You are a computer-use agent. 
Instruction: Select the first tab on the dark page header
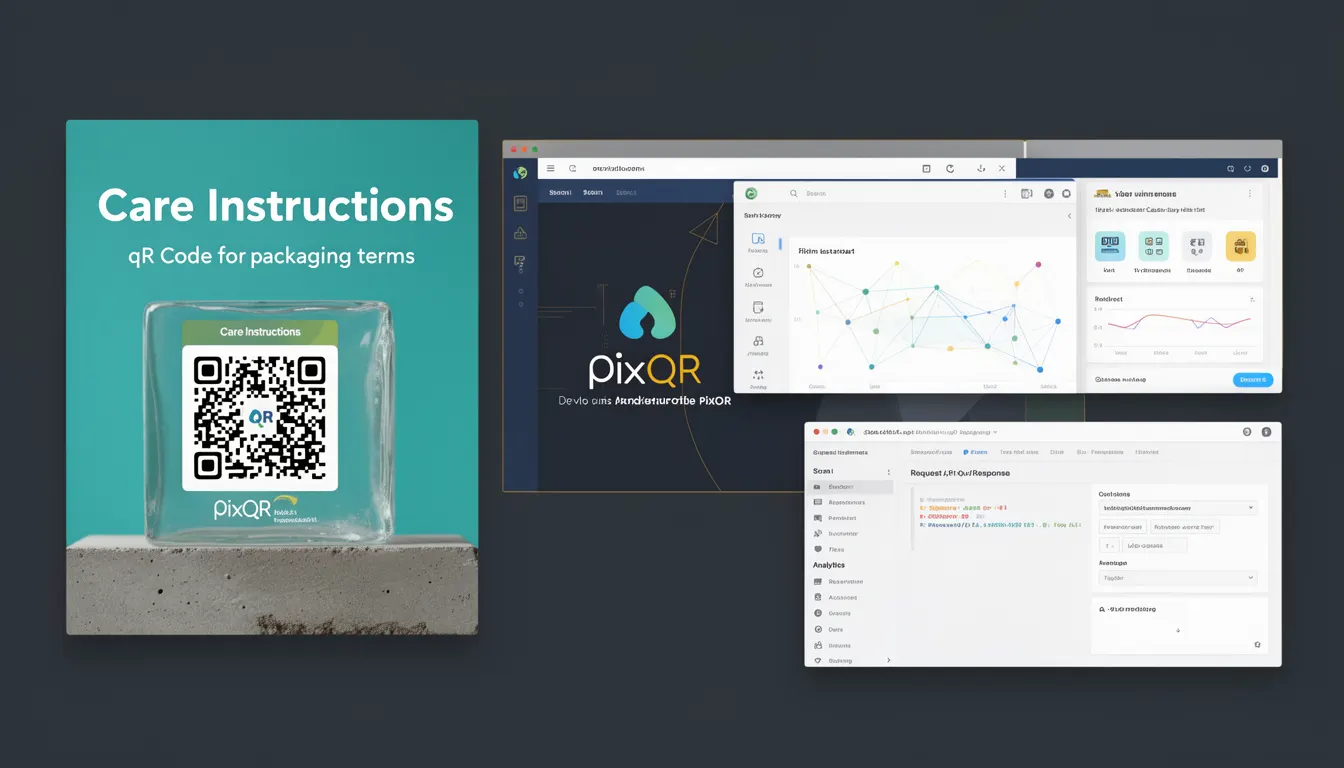click(x=560, y=192)
